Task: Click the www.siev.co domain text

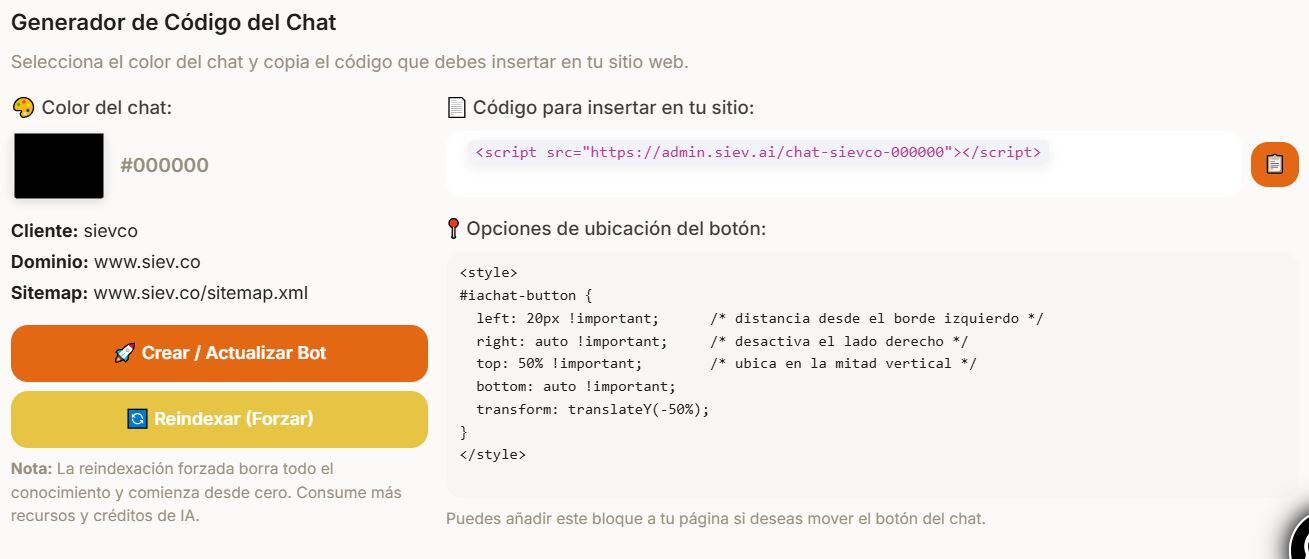Action: tap(147, 262)
